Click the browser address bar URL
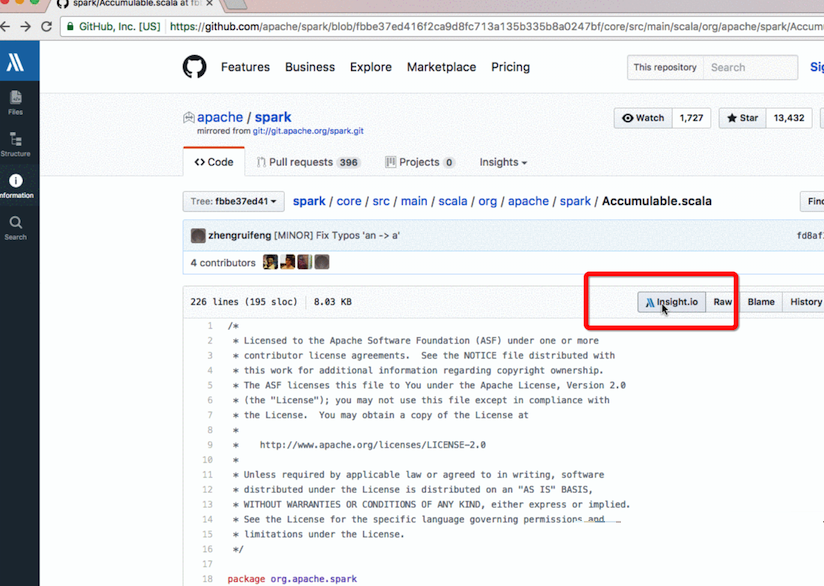 497,26
